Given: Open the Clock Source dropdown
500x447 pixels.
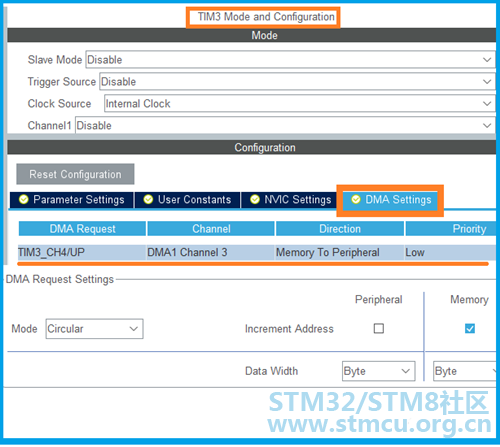Looking at the screenshot, I should coord(299,104).
